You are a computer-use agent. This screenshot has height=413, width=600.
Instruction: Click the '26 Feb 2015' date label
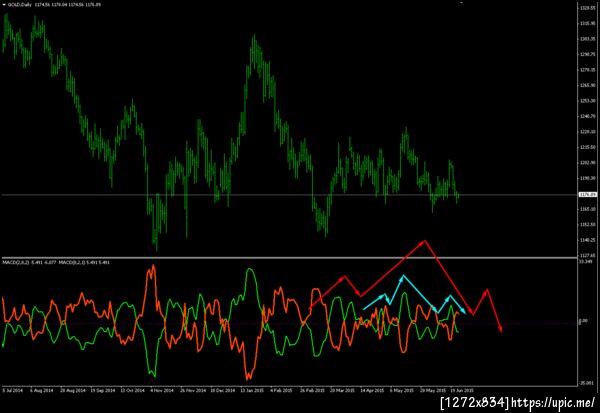tap(312, 390)
